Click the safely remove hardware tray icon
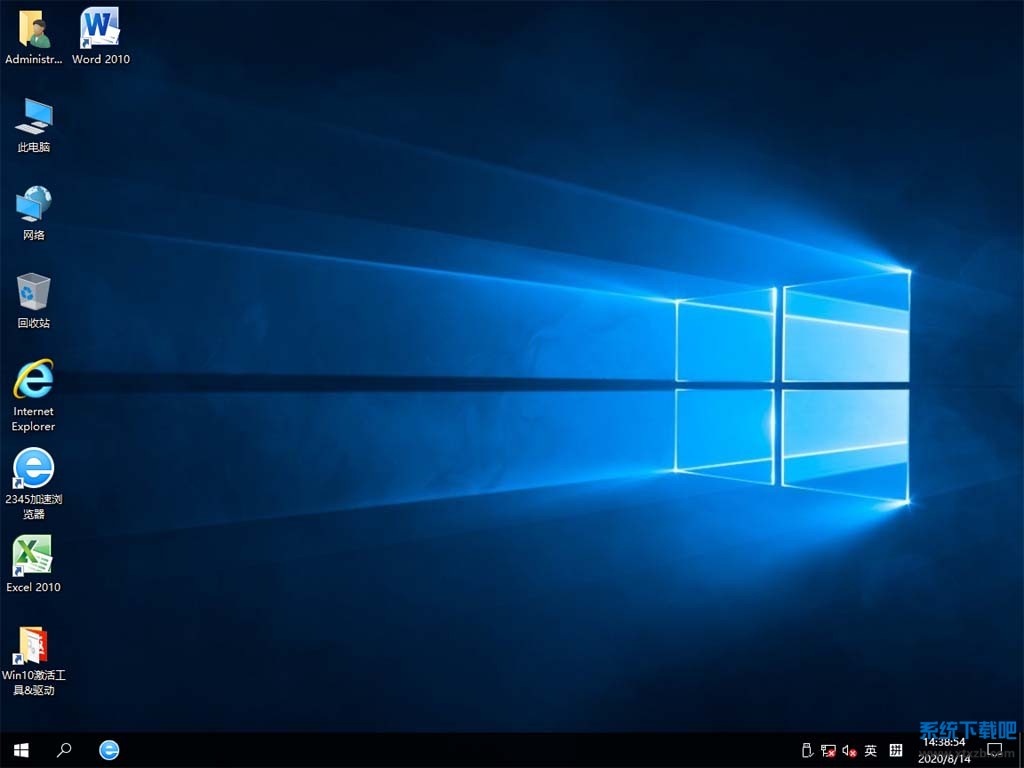The image size is (1024, 768). click(x=808, y=750)
